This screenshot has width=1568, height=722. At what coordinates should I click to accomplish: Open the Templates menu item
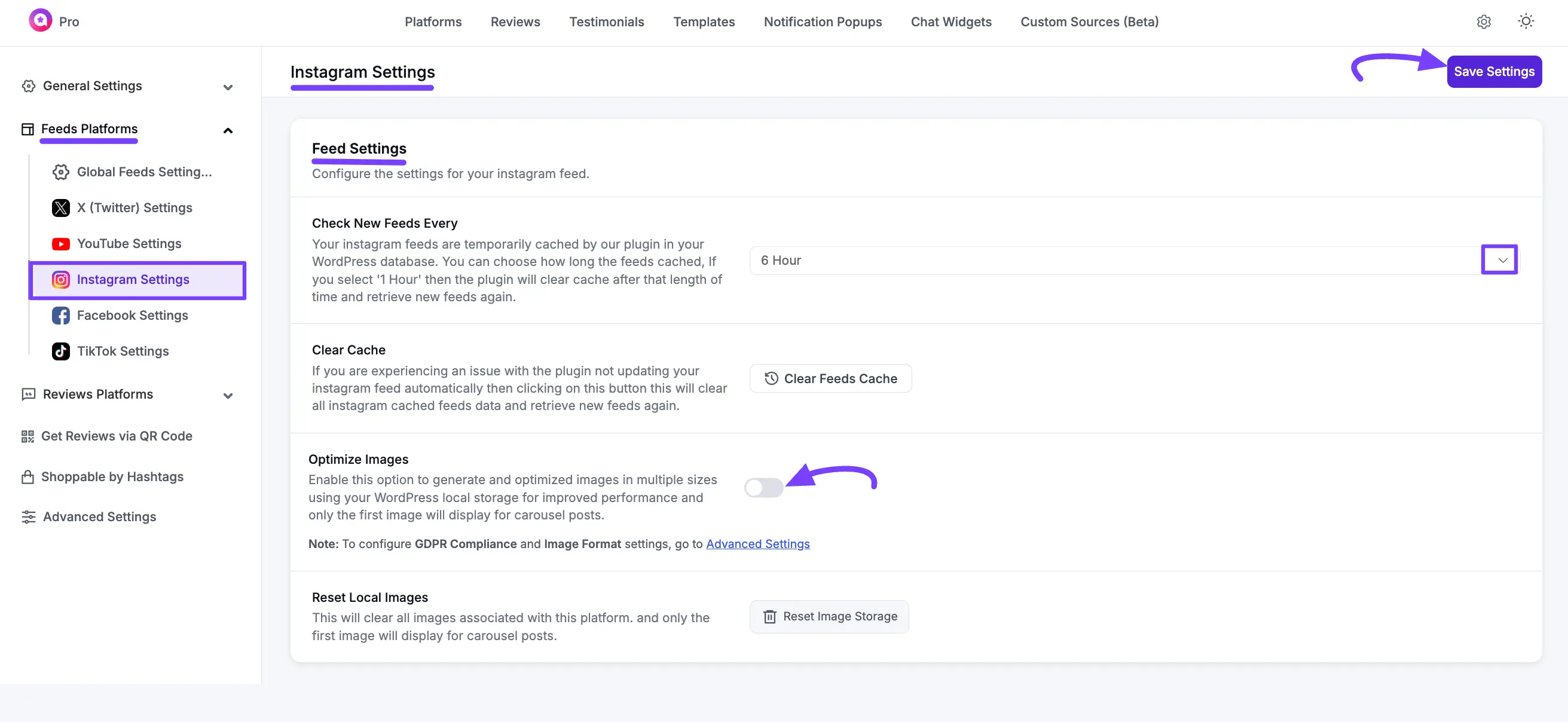(704, 22)
